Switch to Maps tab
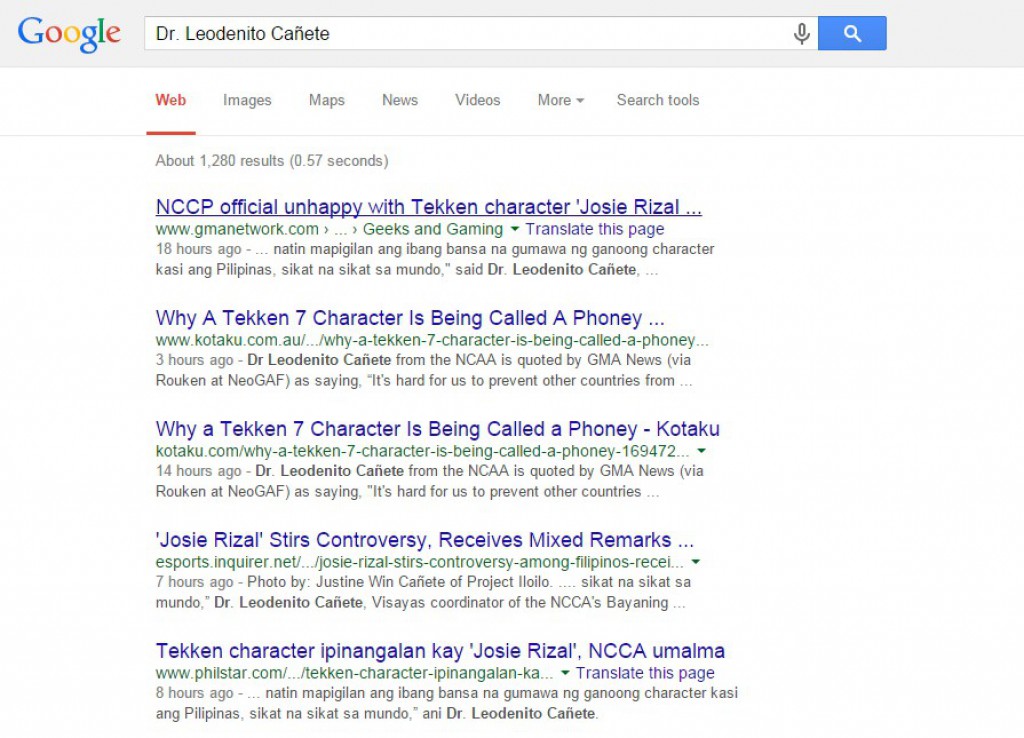This screenshot has height=738, width=1024. click(327, 100)
